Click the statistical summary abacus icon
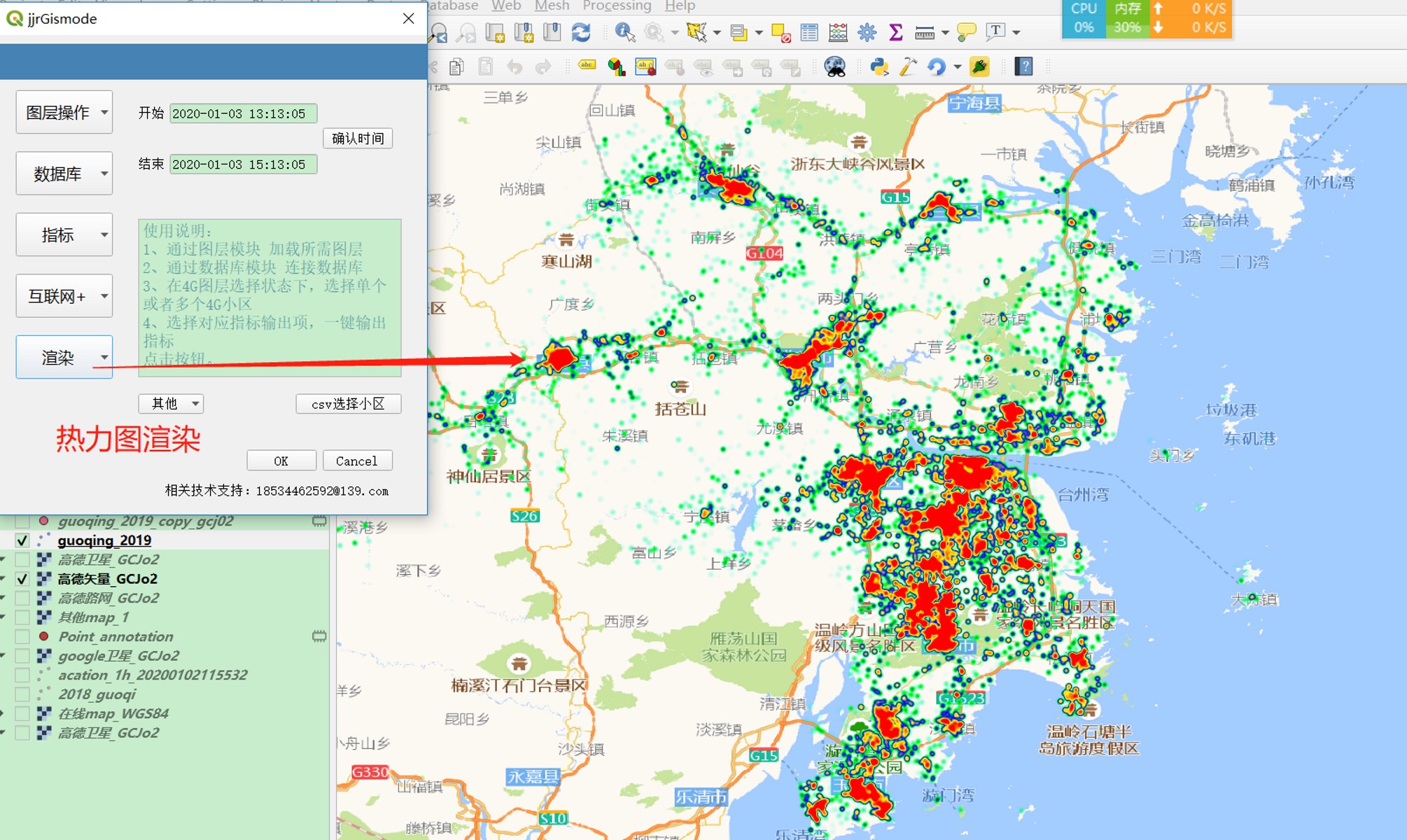This screenshot has height=840, width=1407. point(838,32)
